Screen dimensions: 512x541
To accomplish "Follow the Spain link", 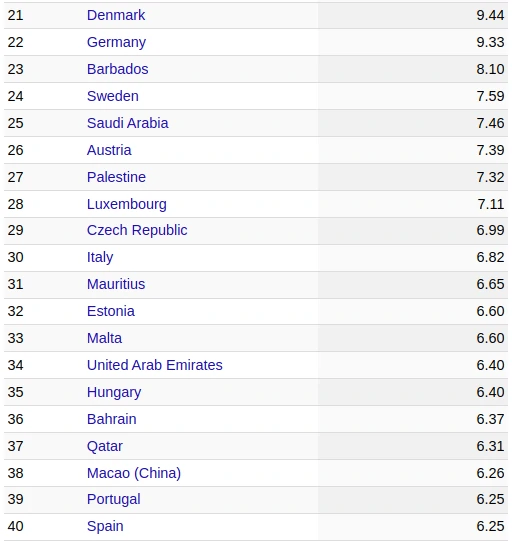I will click(105, 527).
